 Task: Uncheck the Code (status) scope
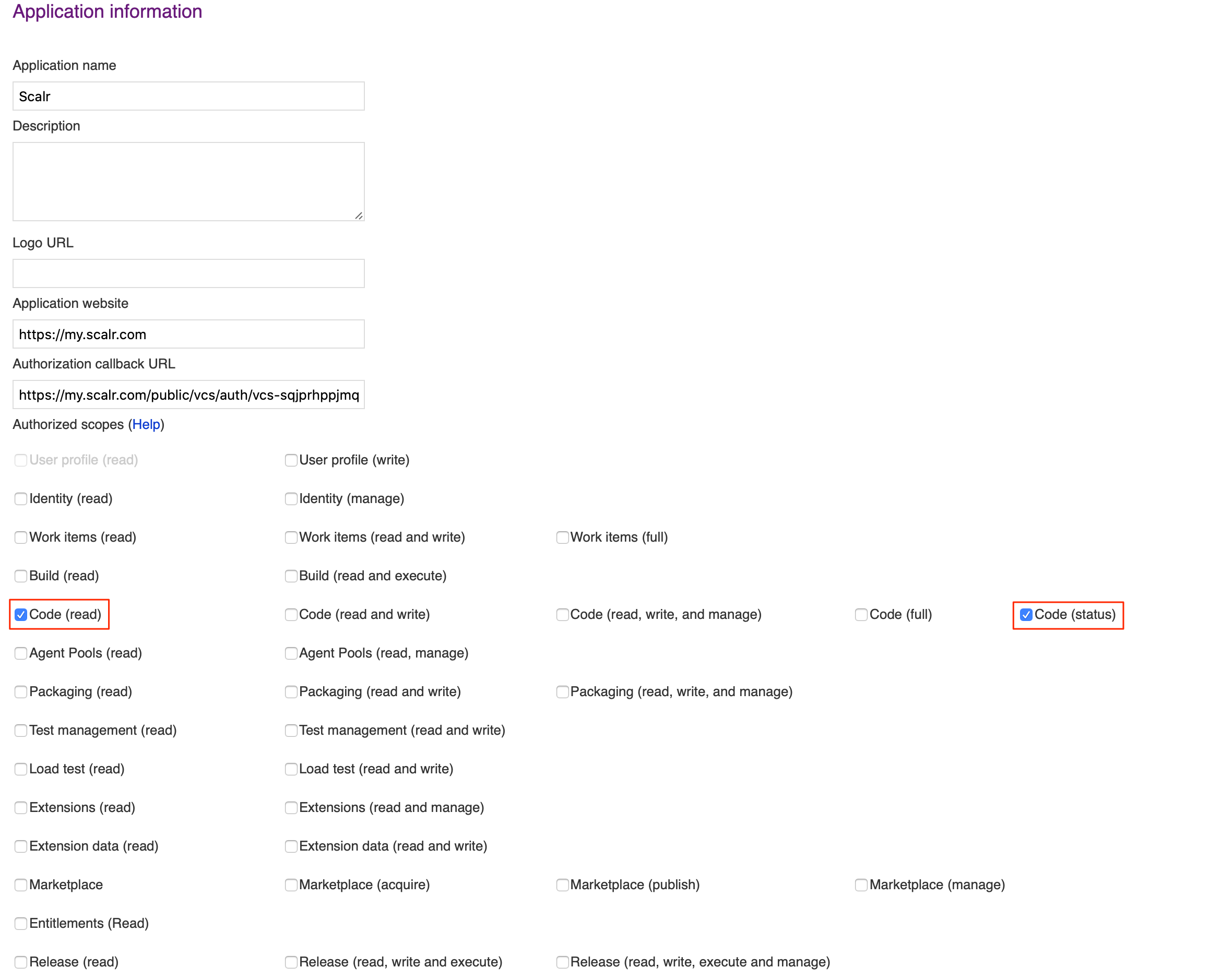1025,614
